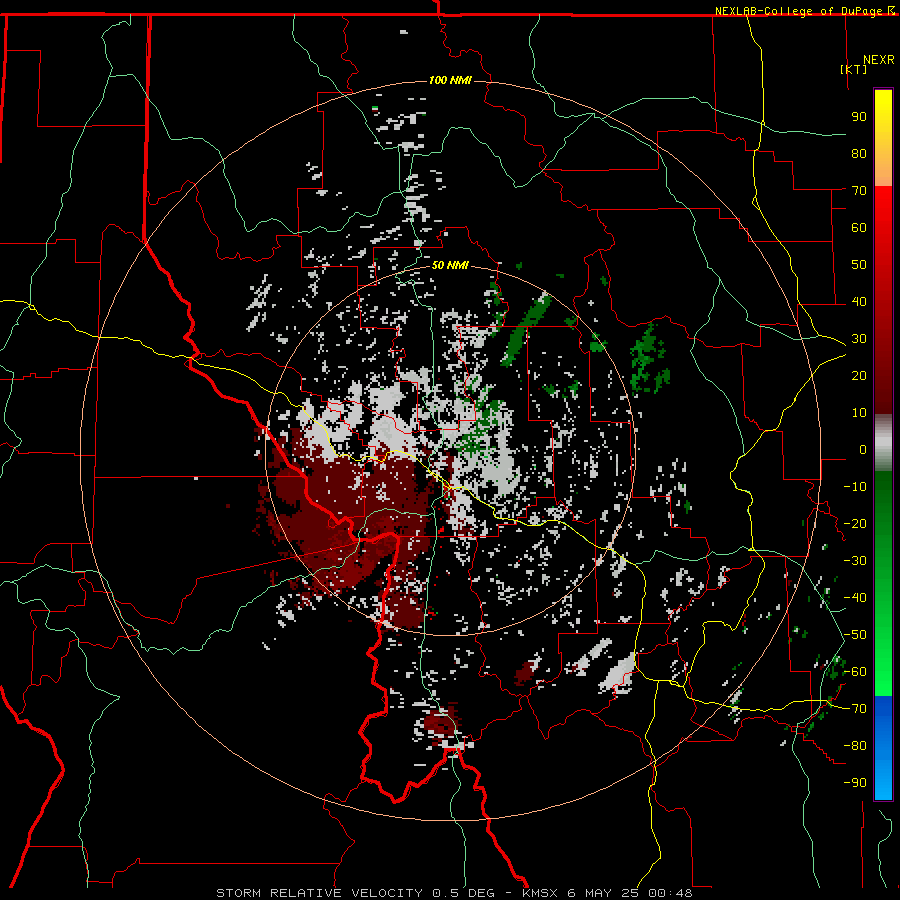
Task: Click the -40 value on velocity scale
Action: pos(855,598)
